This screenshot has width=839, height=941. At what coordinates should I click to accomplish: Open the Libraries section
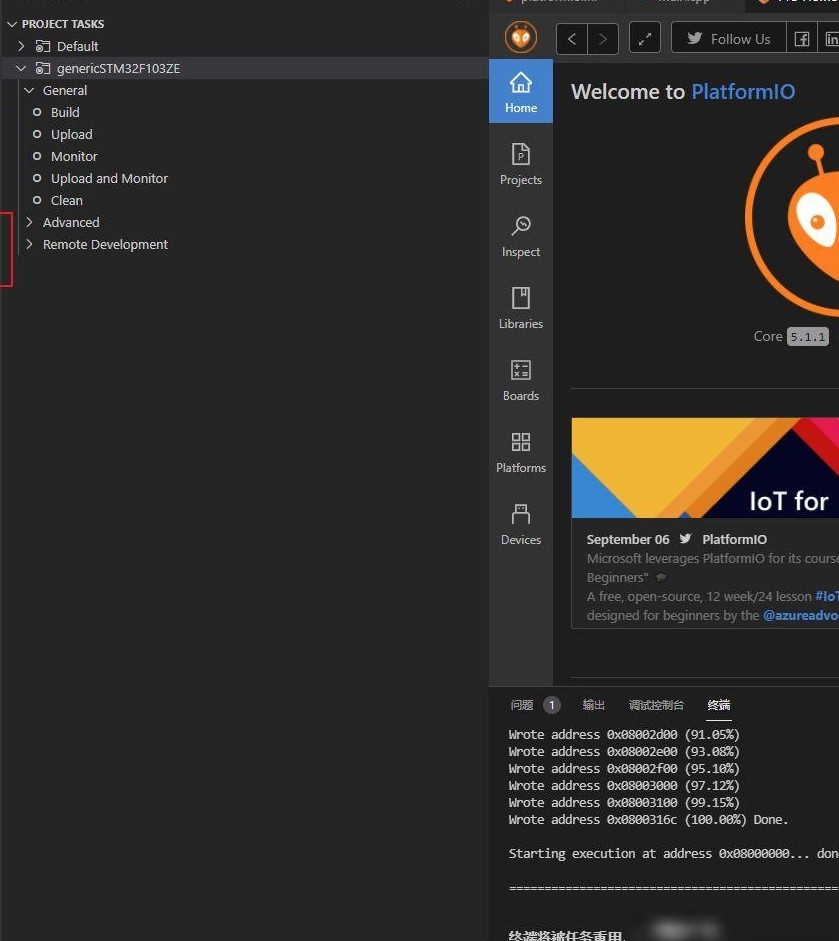point(520,308)
